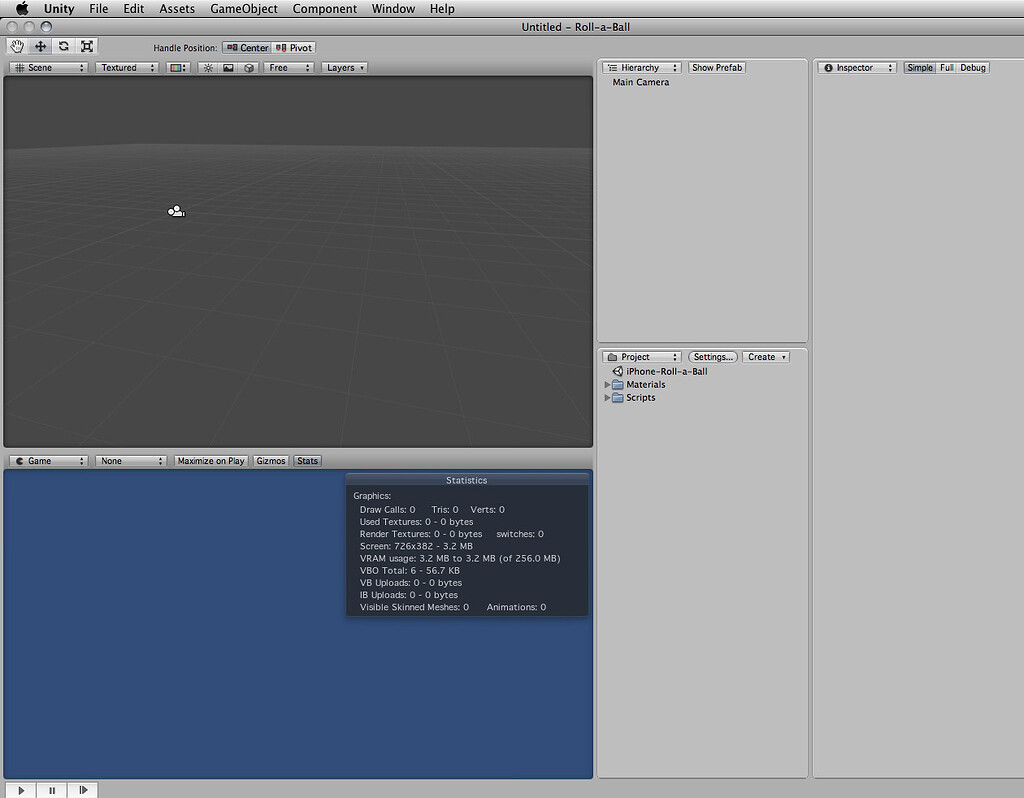Open the Layers dropdown
Screen dimensions: 1024x798
344,67
